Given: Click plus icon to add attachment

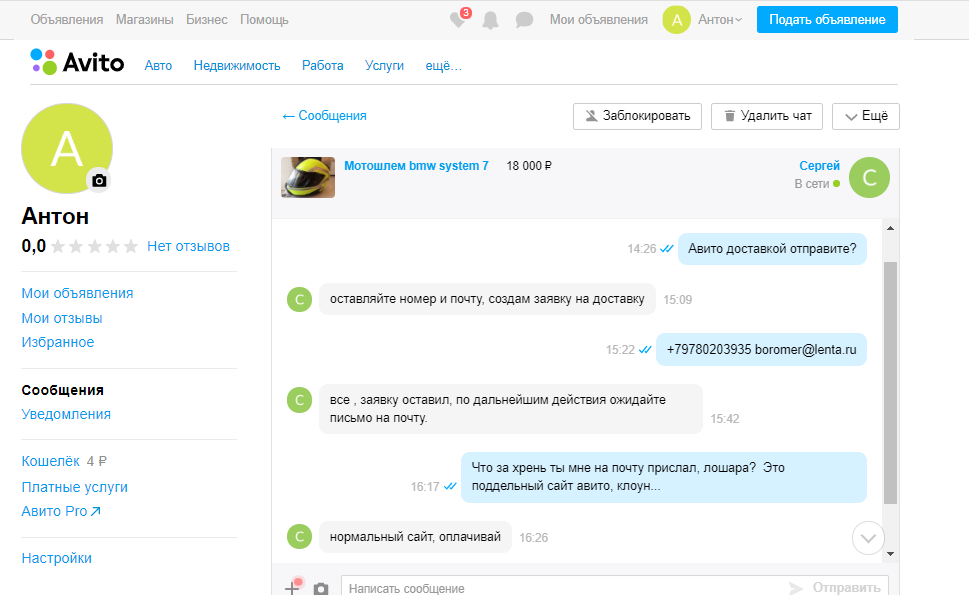Looking at the screenshot, I should tap(292, 588).
